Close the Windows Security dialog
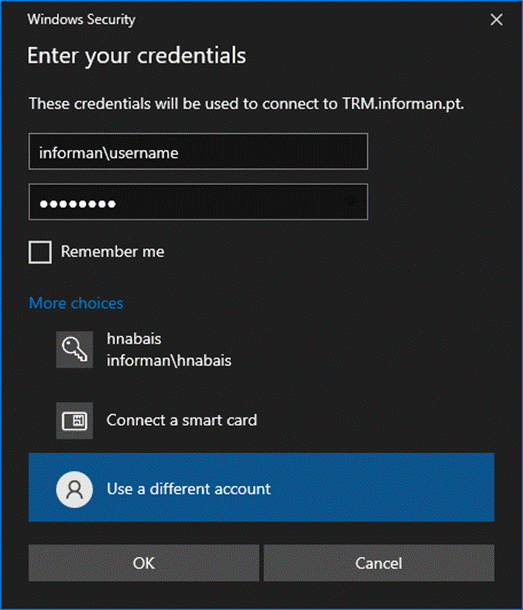 point(497,19)
